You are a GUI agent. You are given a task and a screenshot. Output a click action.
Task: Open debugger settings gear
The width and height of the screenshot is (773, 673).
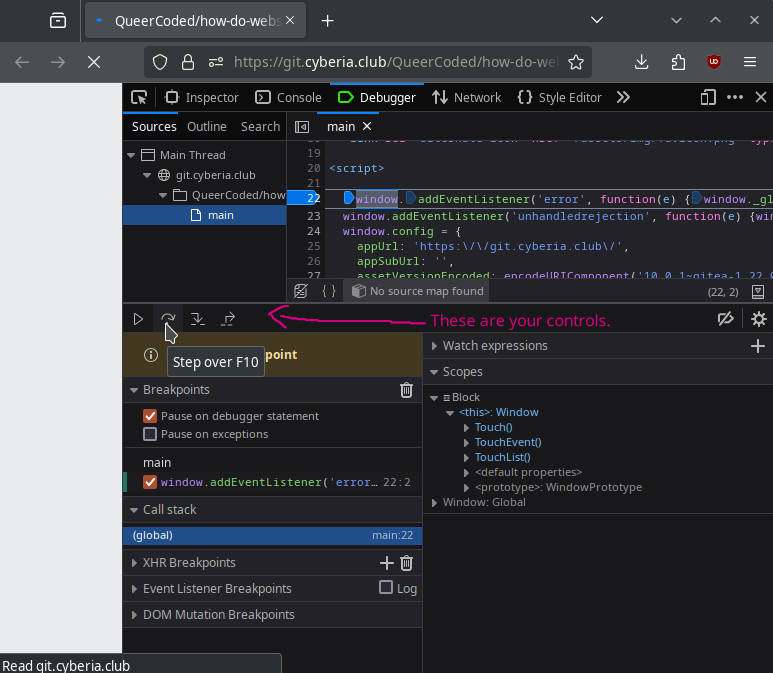(x=758, y=319)
